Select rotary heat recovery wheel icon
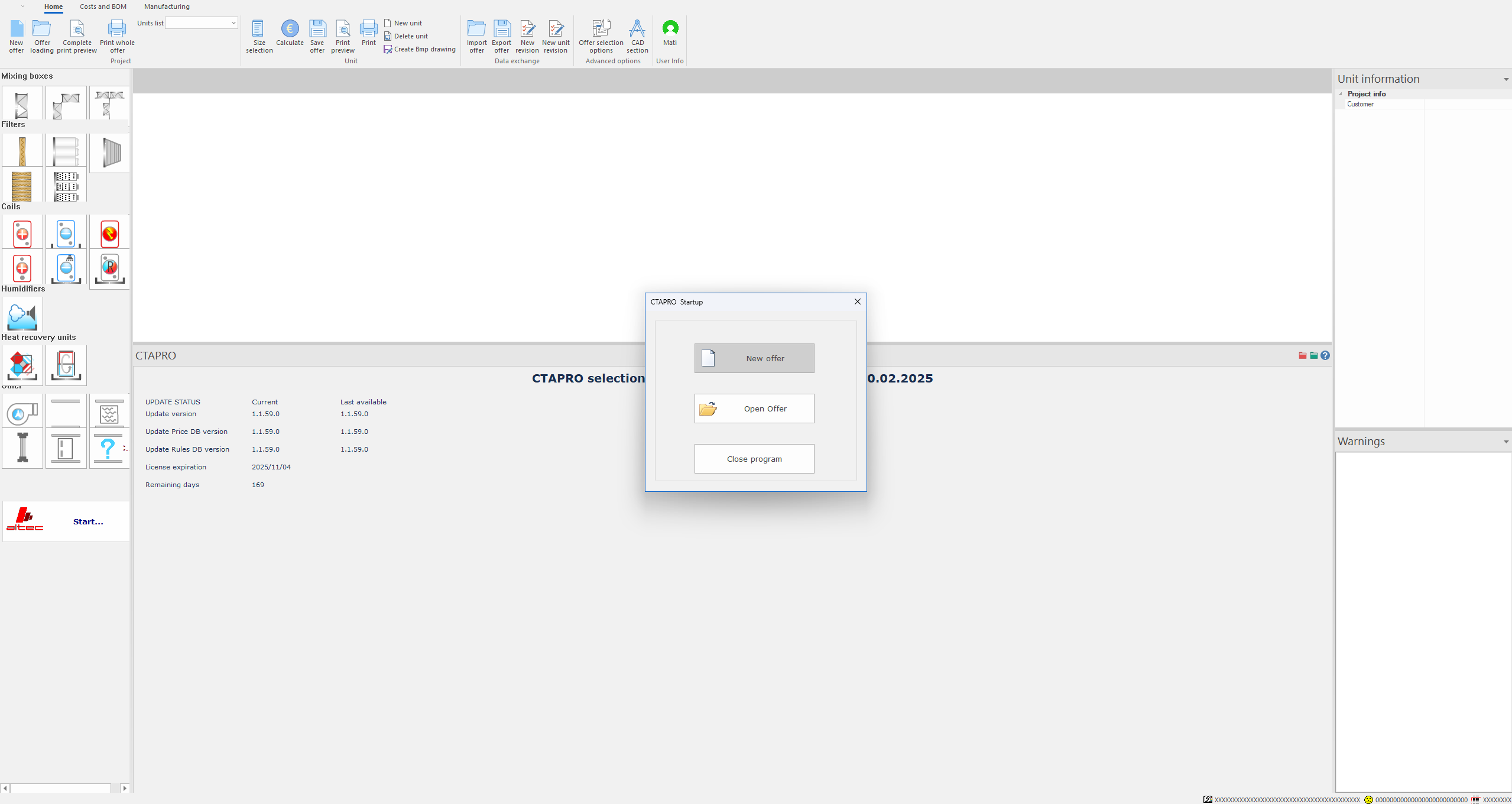 click(x=66, y=364)
